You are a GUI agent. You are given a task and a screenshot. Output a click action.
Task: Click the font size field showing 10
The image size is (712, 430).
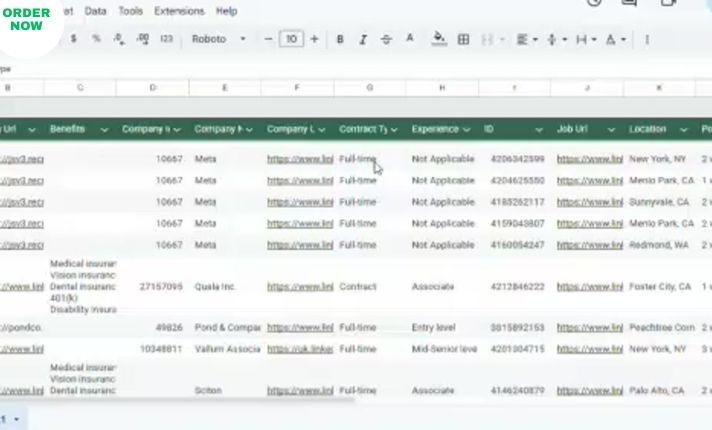[x=291, y=39]
